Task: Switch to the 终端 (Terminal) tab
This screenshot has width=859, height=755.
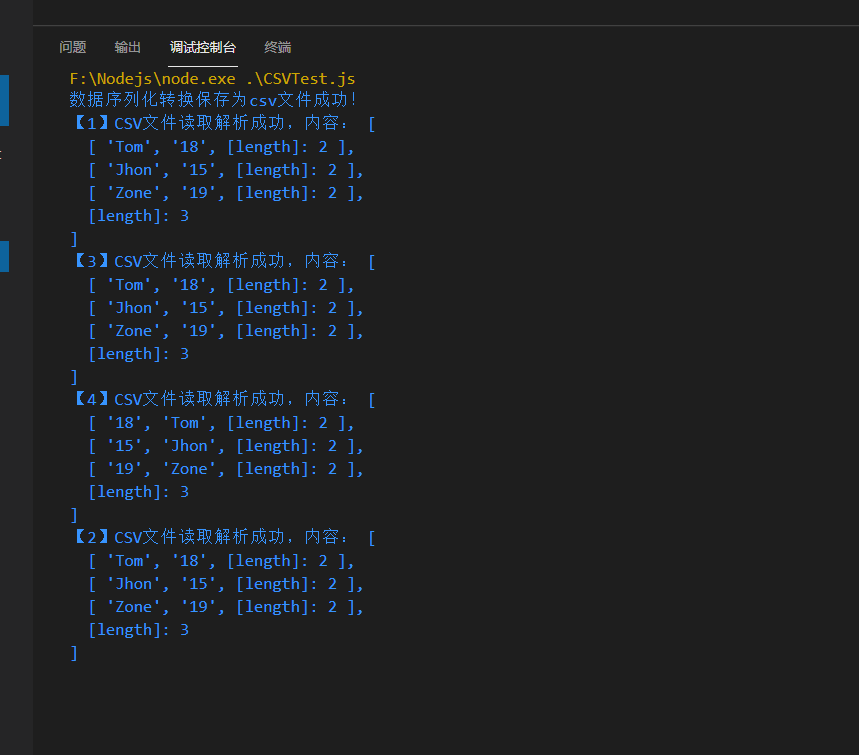Action: [x=277, y=47]
